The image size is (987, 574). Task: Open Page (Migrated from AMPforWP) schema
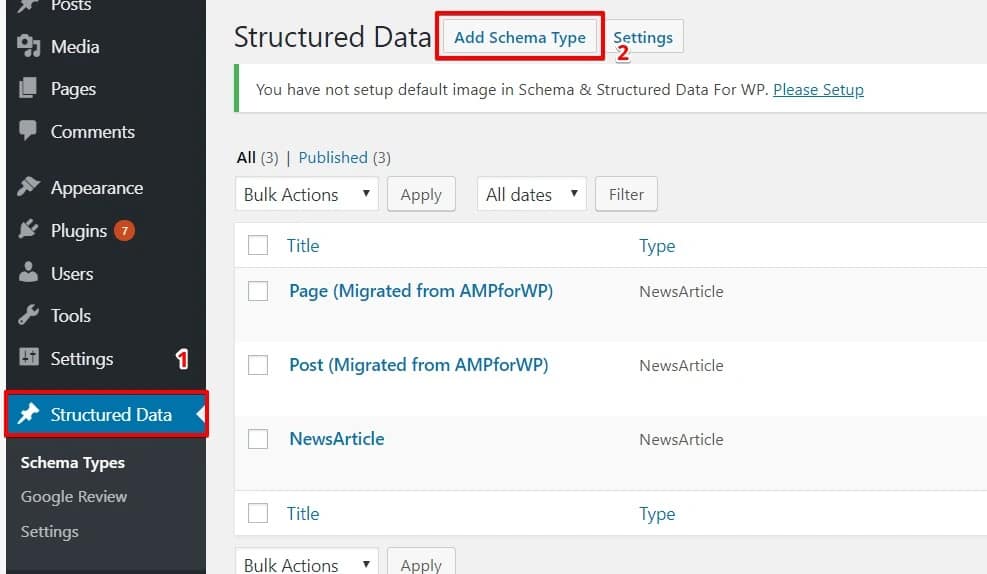[x=421, y=291]
